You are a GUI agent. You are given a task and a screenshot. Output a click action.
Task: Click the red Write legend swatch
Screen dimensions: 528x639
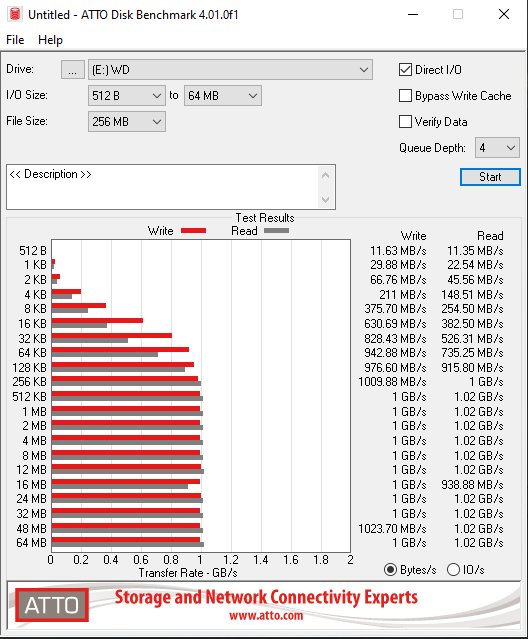click(194, 231)
